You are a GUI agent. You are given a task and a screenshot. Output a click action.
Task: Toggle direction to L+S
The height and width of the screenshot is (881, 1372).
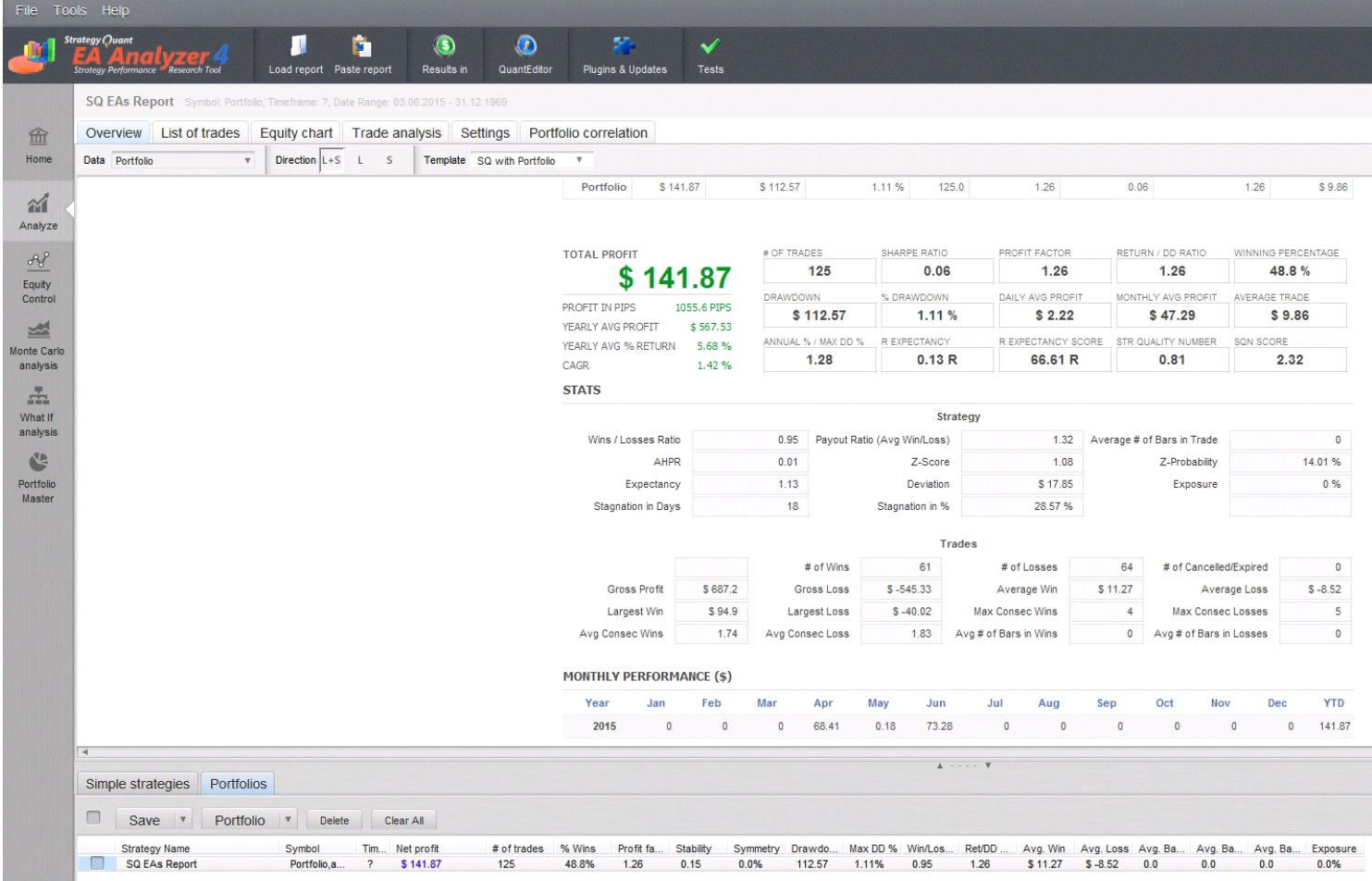[x=331, y=160]
